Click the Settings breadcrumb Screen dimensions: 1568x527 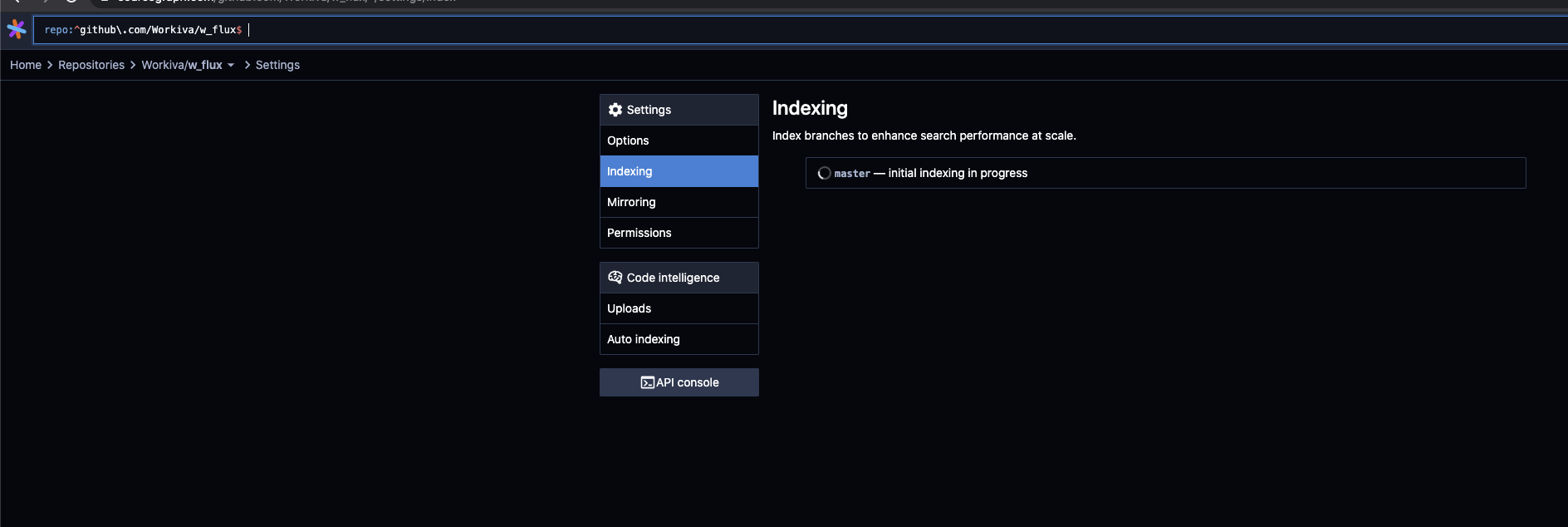277,65
